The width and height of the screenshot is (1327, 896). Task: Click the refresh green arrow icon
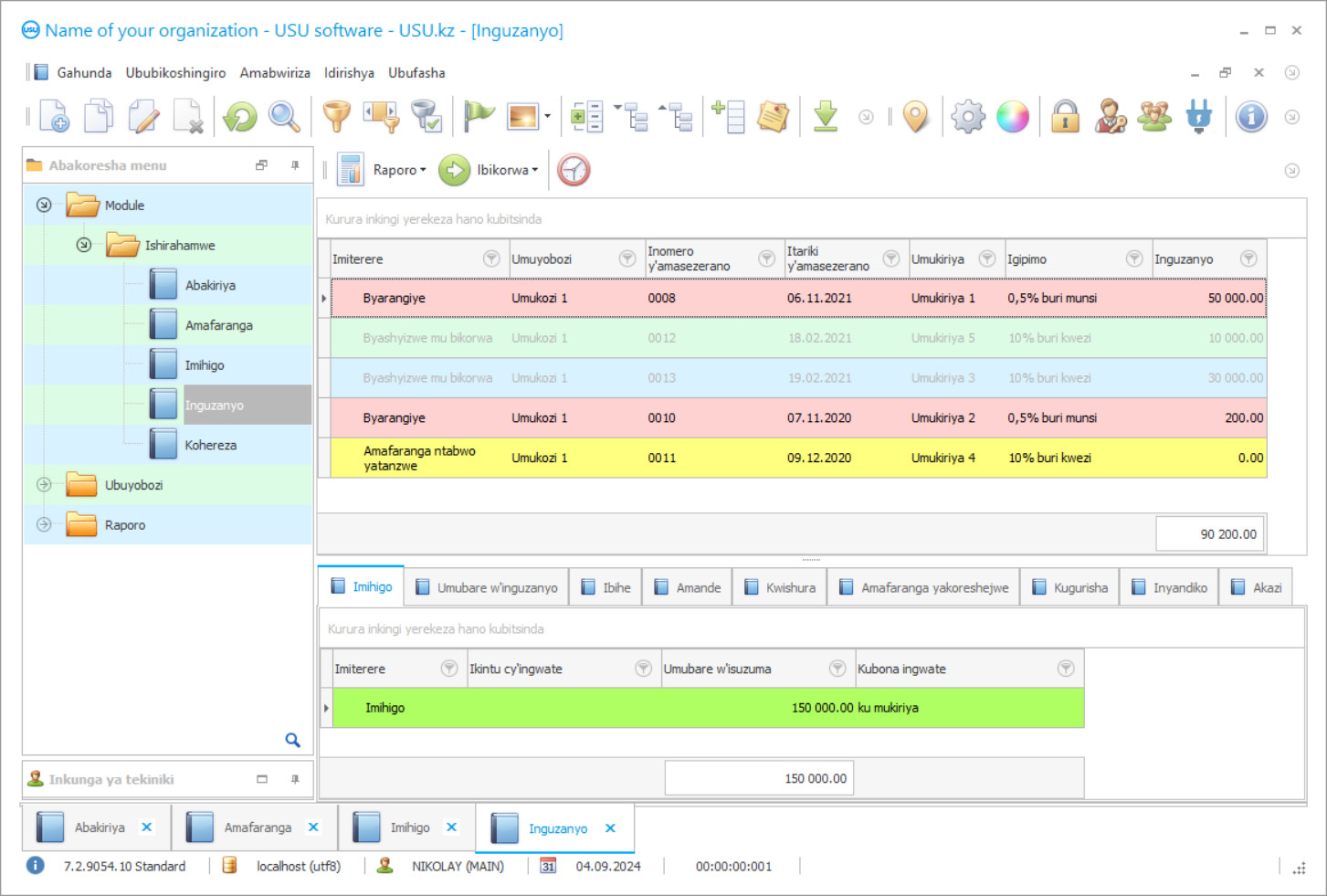[x=240, y=117]
